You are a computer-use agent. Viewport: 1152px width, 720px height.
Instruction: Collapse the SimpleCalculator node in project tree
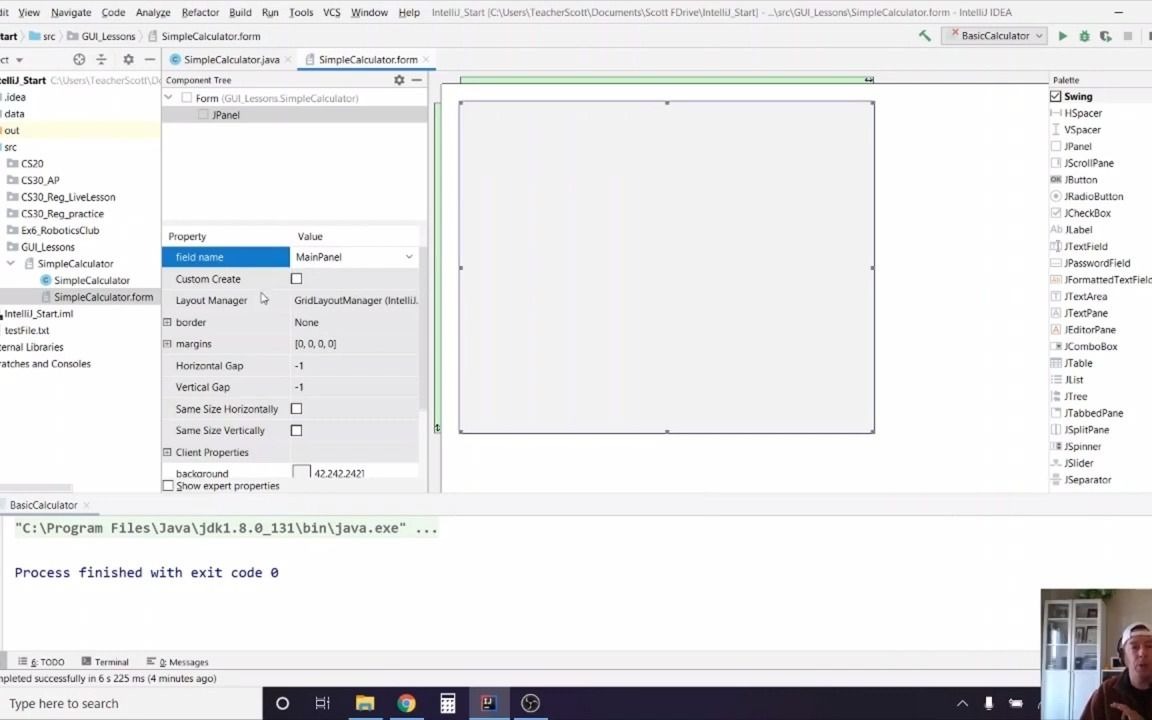tap(11, 263)
